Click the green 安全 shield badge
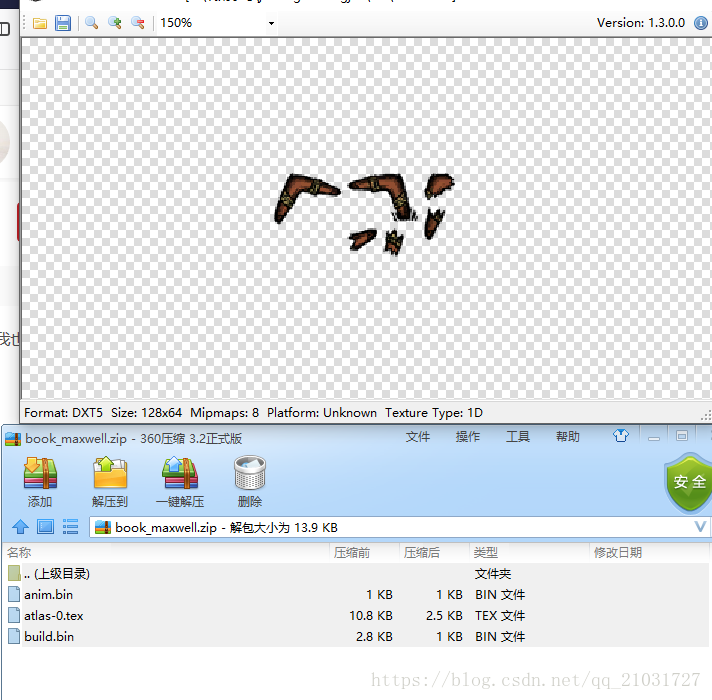 tap(688, 482)
